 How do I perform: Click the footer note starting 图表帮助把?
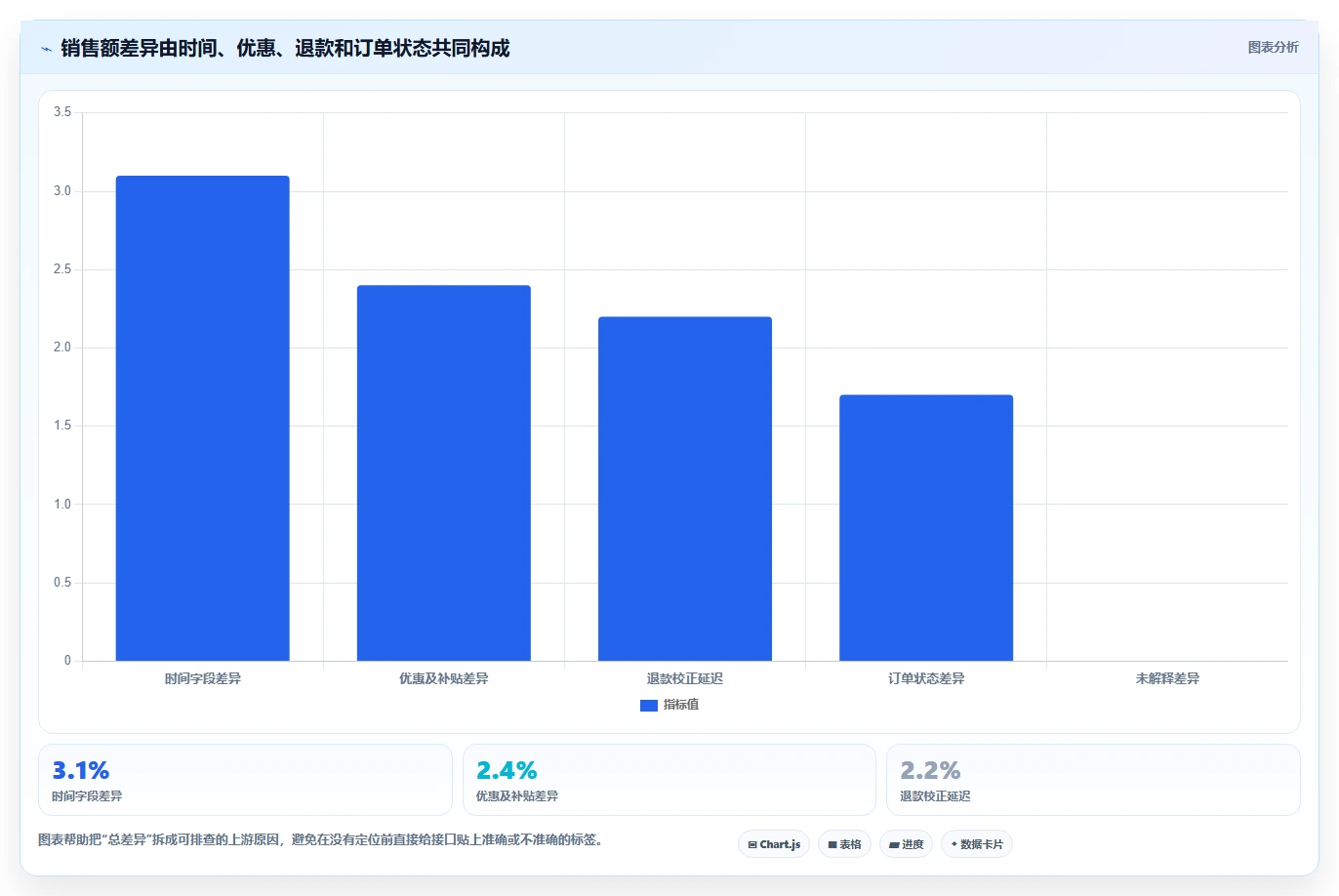[320, 839]
